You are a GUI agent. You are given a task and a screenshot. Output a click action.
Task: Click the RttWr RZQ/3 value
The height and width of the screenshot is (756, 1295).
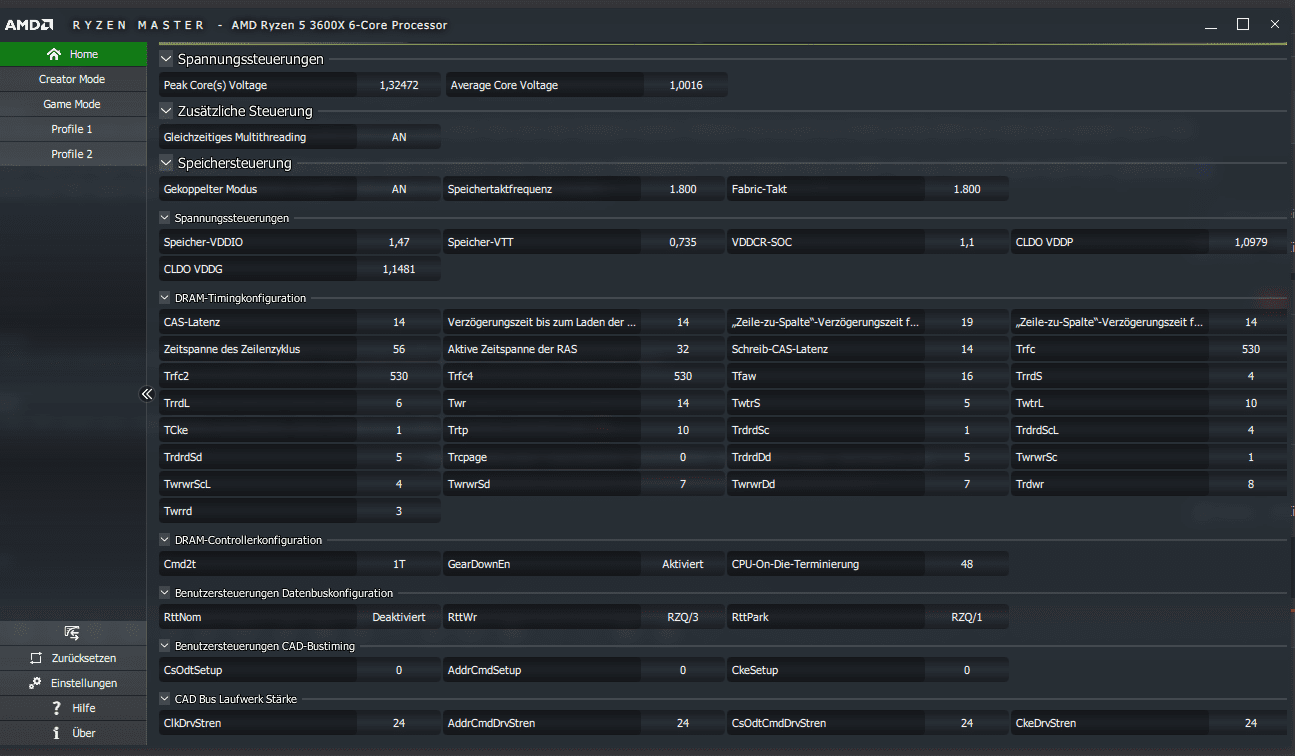click(683, 617)
